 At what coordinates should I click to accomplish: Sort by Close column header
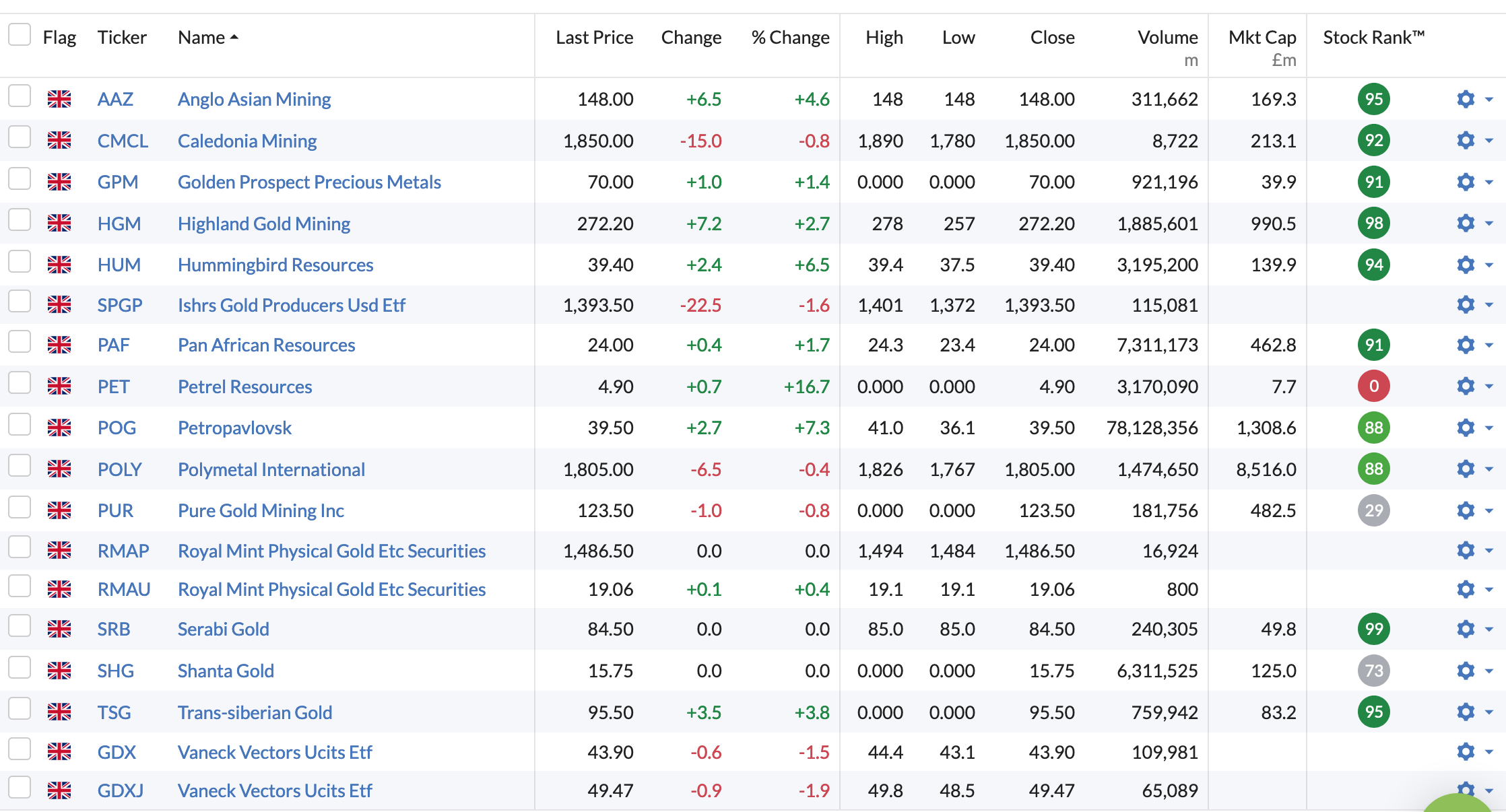[x=1052, y=38]
